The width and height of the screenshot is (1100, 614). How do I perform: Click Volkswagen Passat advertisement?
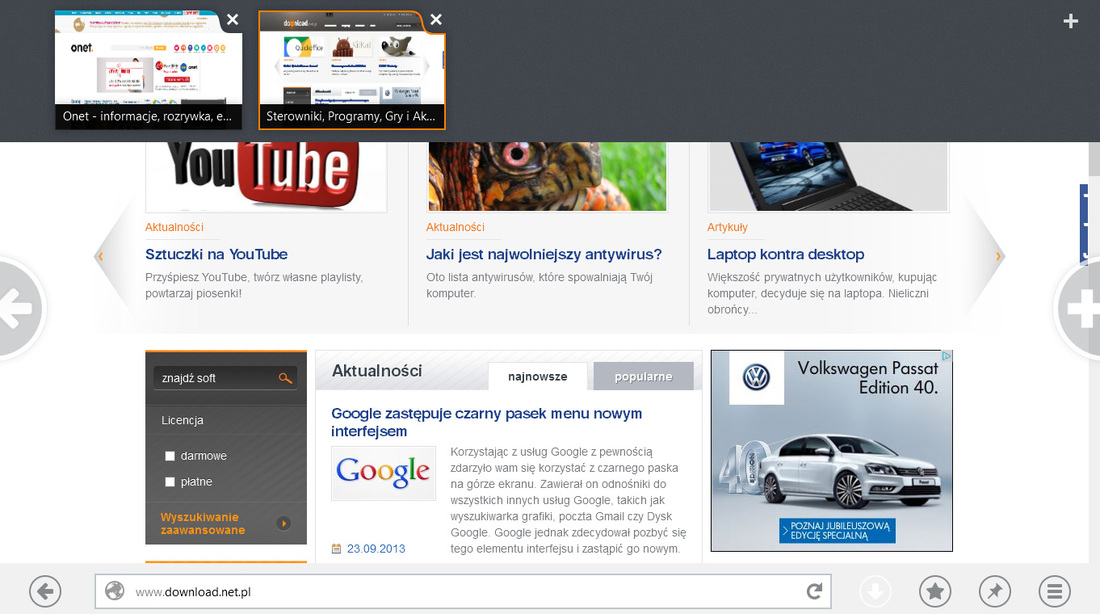[x=831, y=451]
